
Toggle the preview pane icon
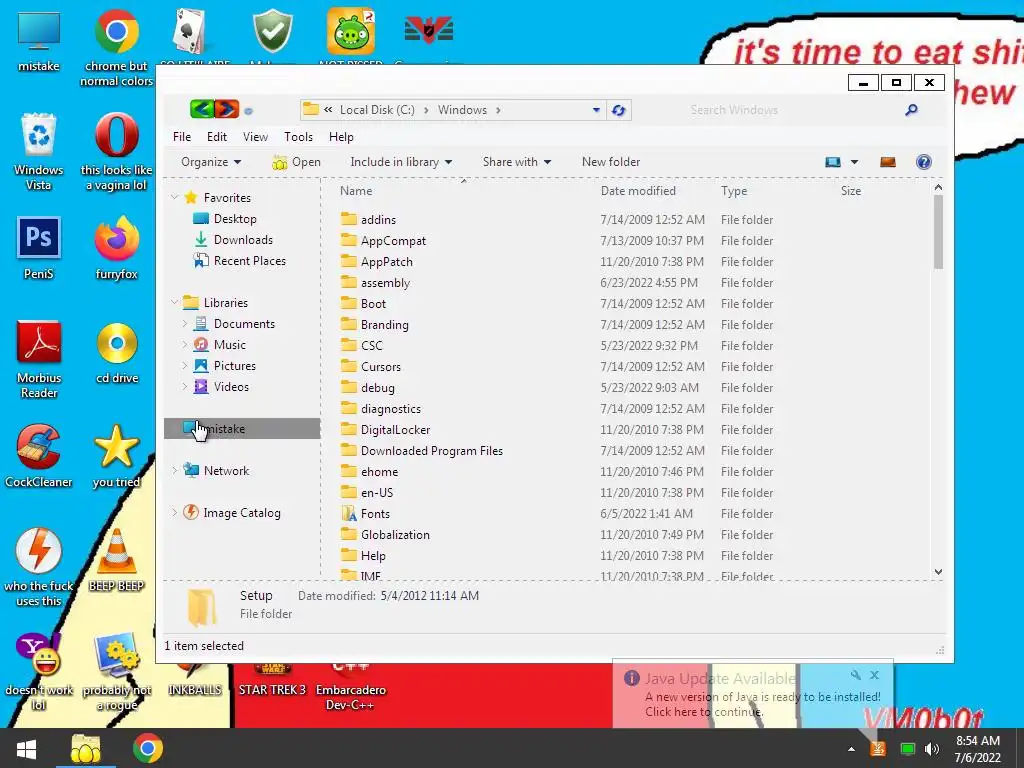click(888, 162)
